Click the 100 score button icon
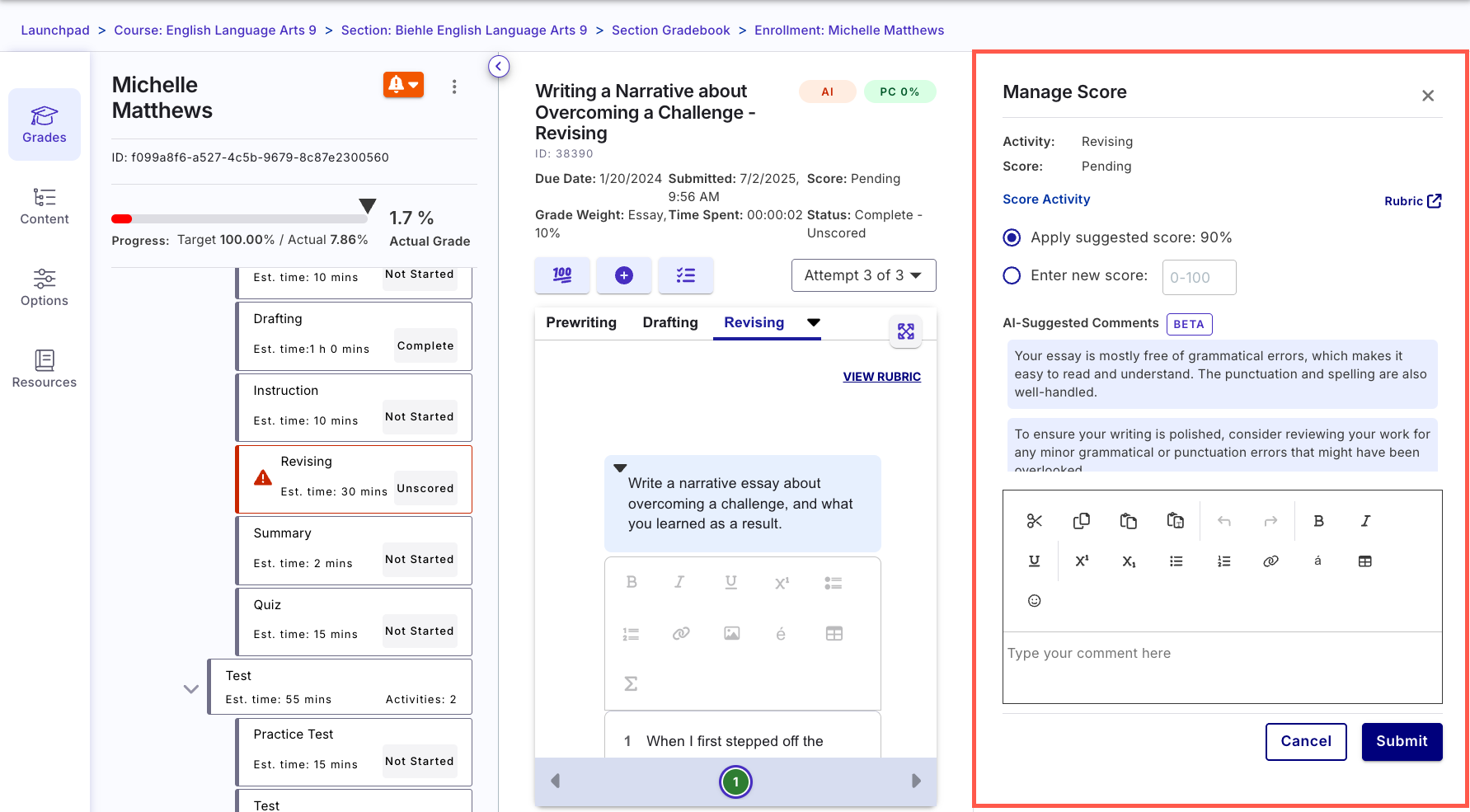 [x=562, y=275]
